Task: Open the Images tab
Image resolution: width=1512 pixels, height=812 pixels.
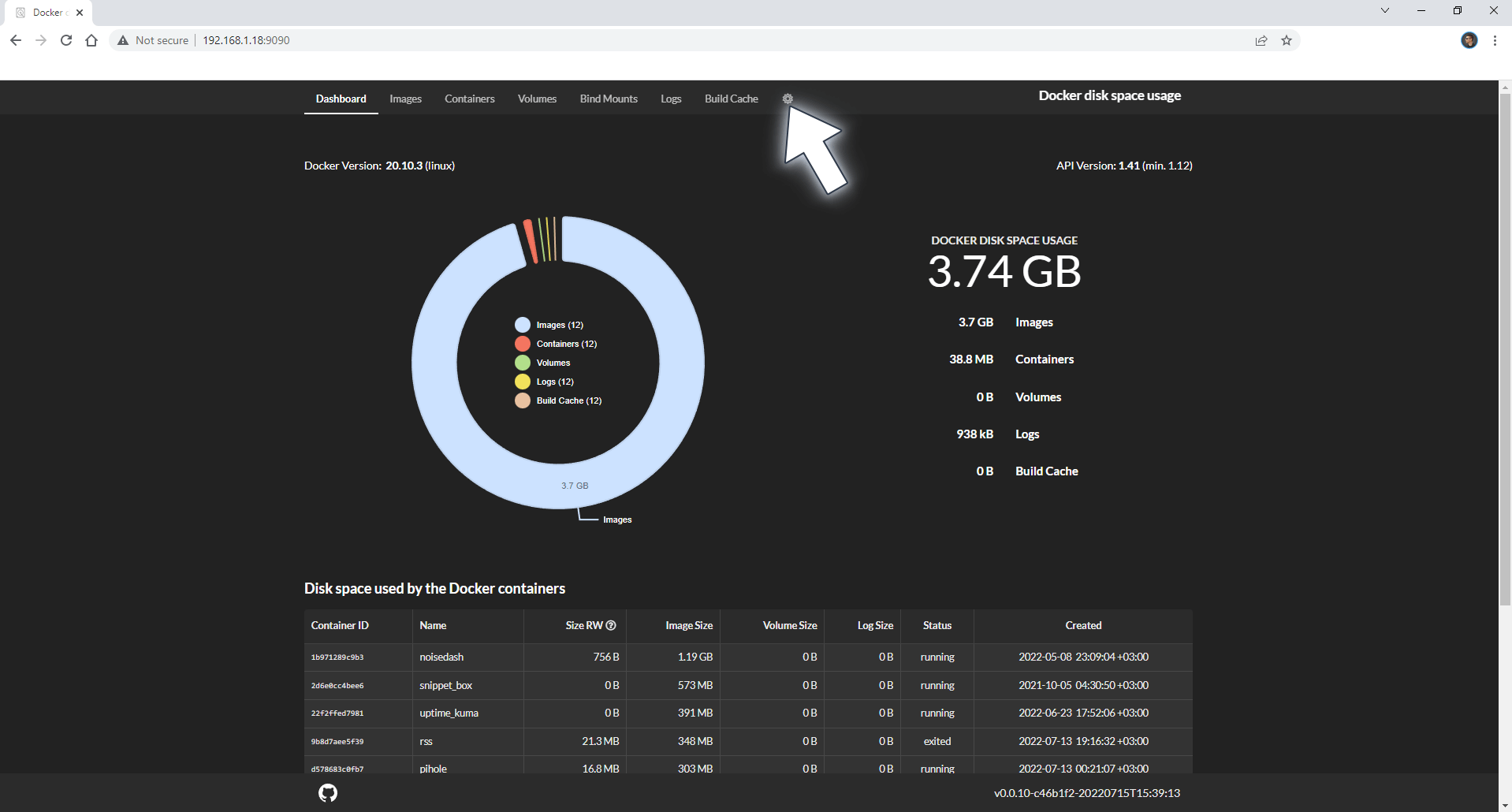Action: pyautogui.click(x=405, y=99)
